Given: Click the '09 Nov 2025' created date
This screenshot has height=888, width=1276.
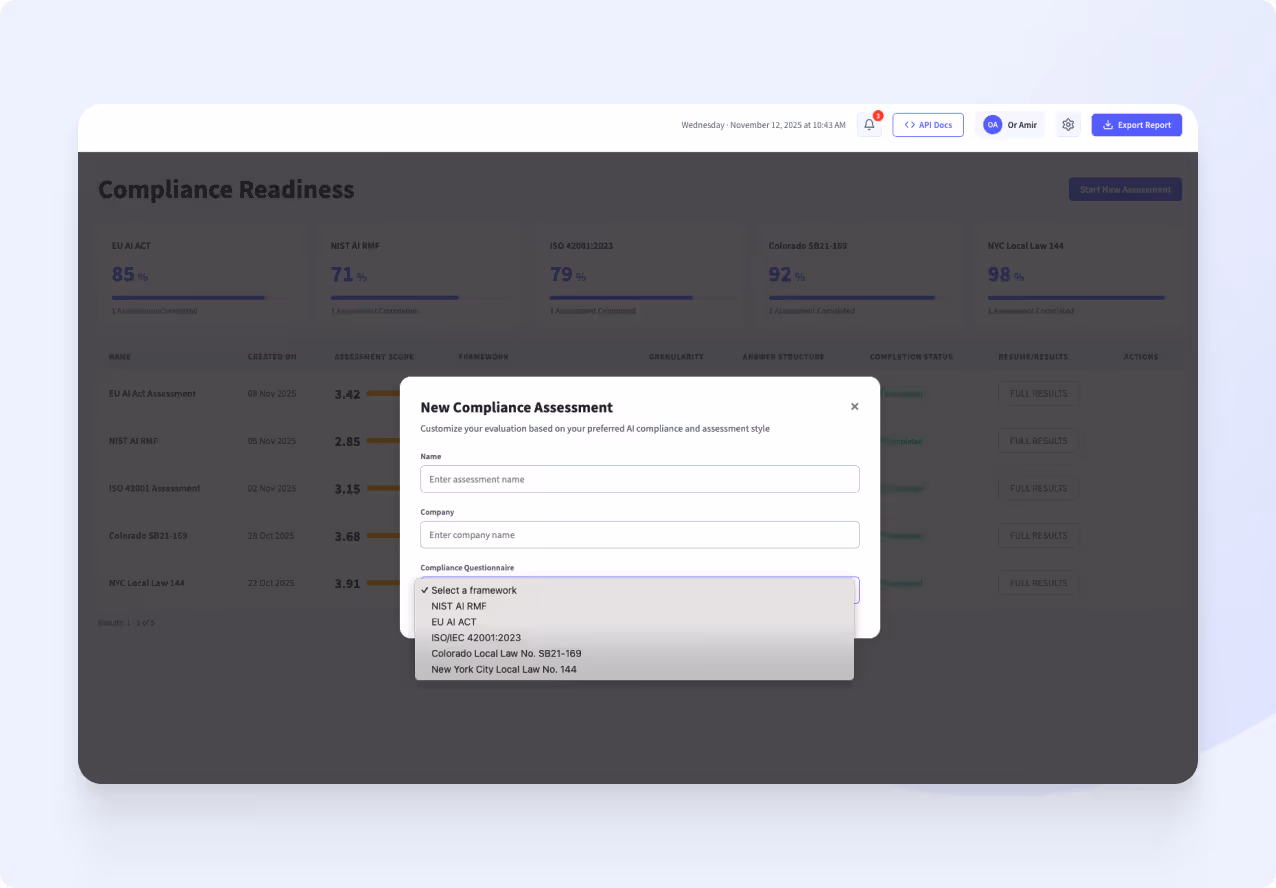Looking at the screenshot, I should point(272,394).
